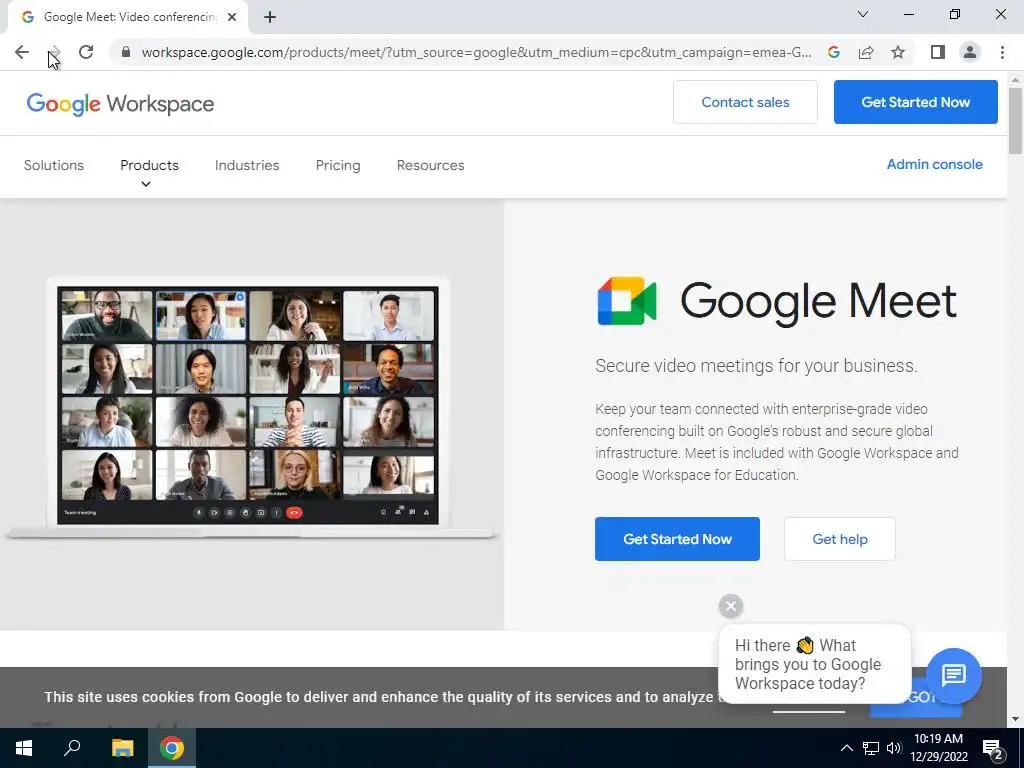Image resolution: width=1024 pixels, height=768 pixels.
Task: Click the Contact sales button
Action: [745, 102]
